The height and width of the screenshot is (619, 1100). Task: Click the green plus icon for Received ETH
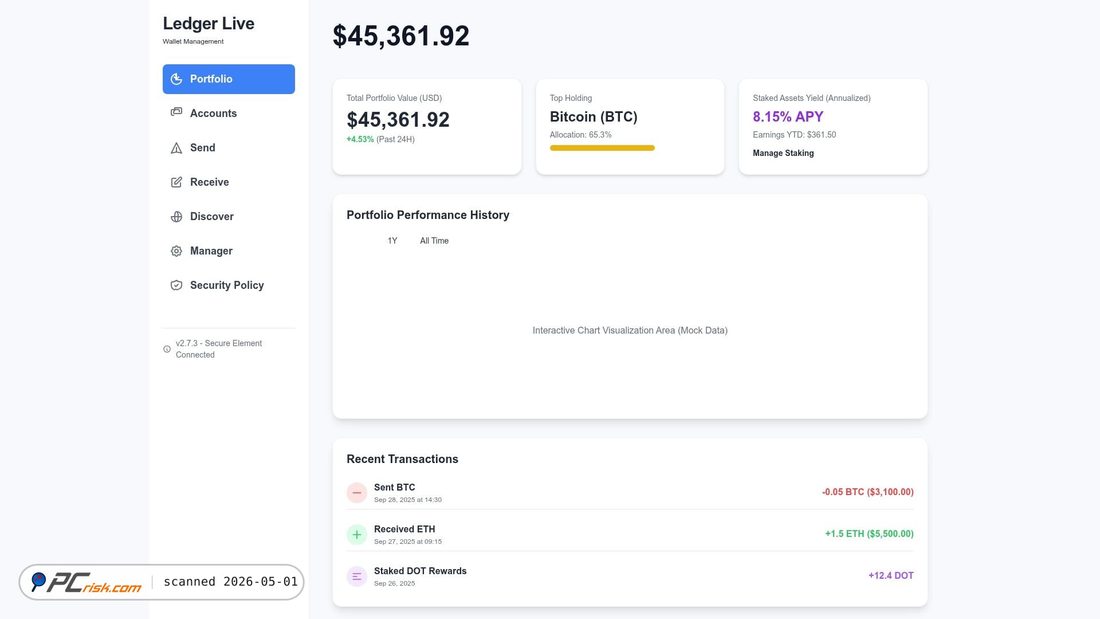(356, 535)
